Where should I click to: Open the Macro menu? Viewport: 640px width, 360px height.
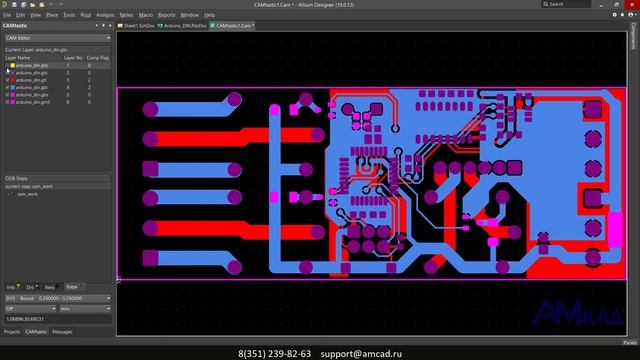(145, 15)
